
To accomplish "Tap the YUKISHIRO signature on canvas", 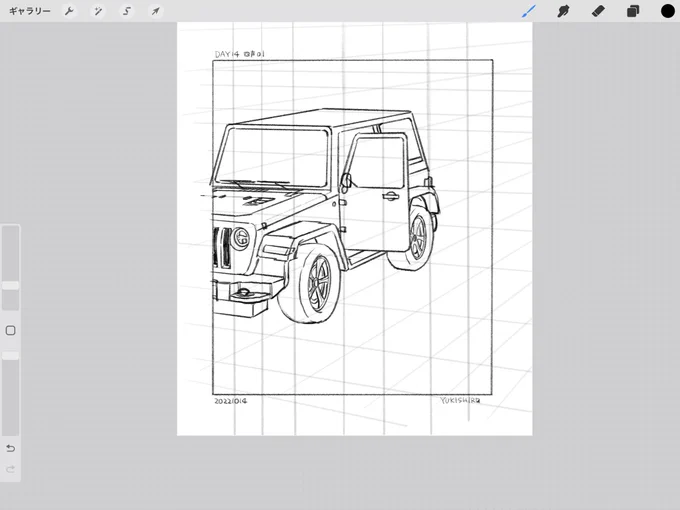I will click(460, 400).
